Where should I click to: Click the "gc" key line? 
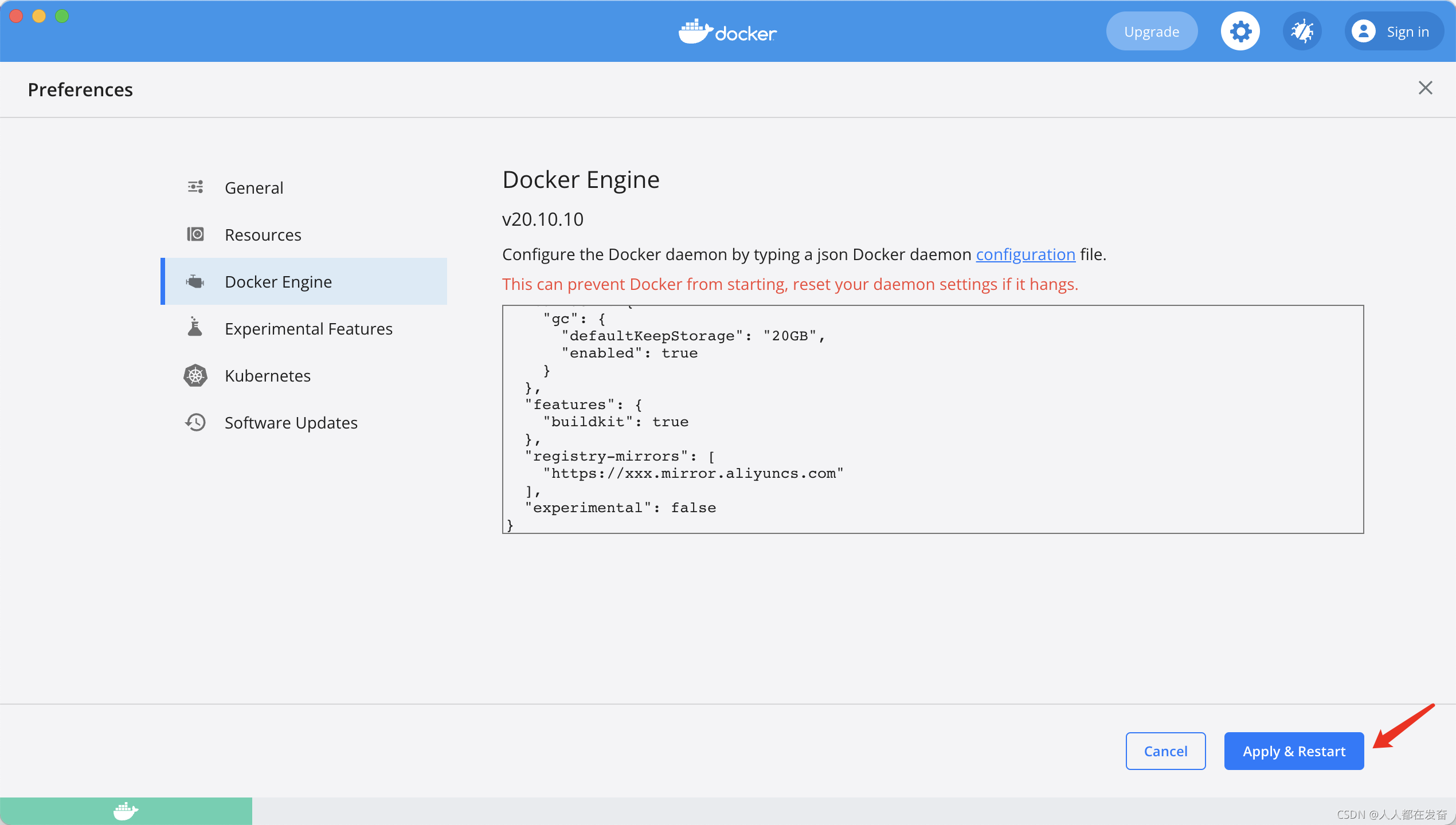[574, 319]
